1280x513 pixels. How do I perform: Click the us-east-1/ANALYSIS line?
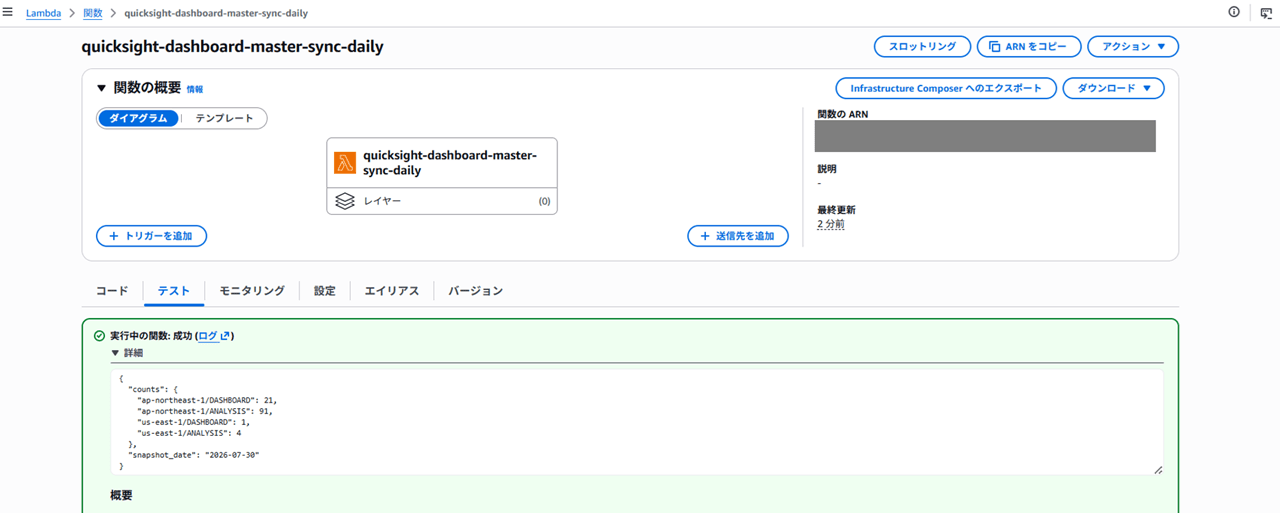[189, 433]
